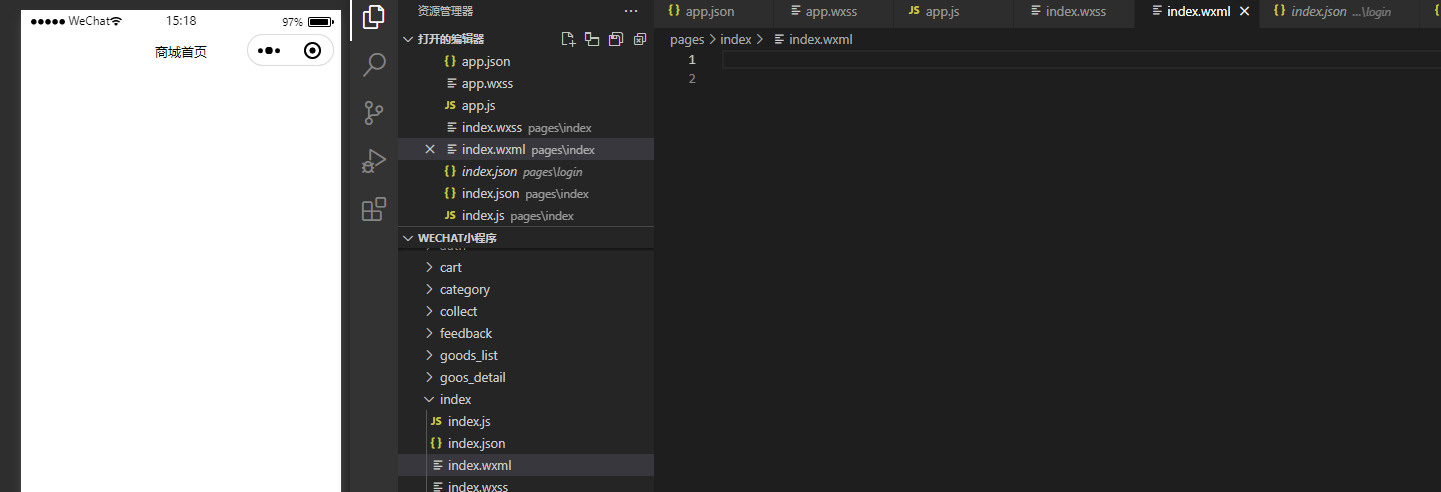Click index.wxml in the breadcrumb

coord(813,39)
